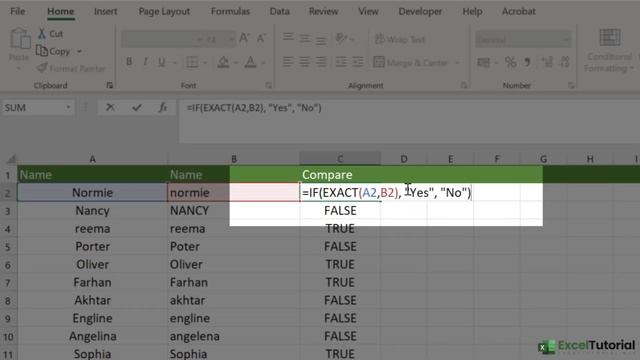Select Bottom Align icon

coord(321,40)
